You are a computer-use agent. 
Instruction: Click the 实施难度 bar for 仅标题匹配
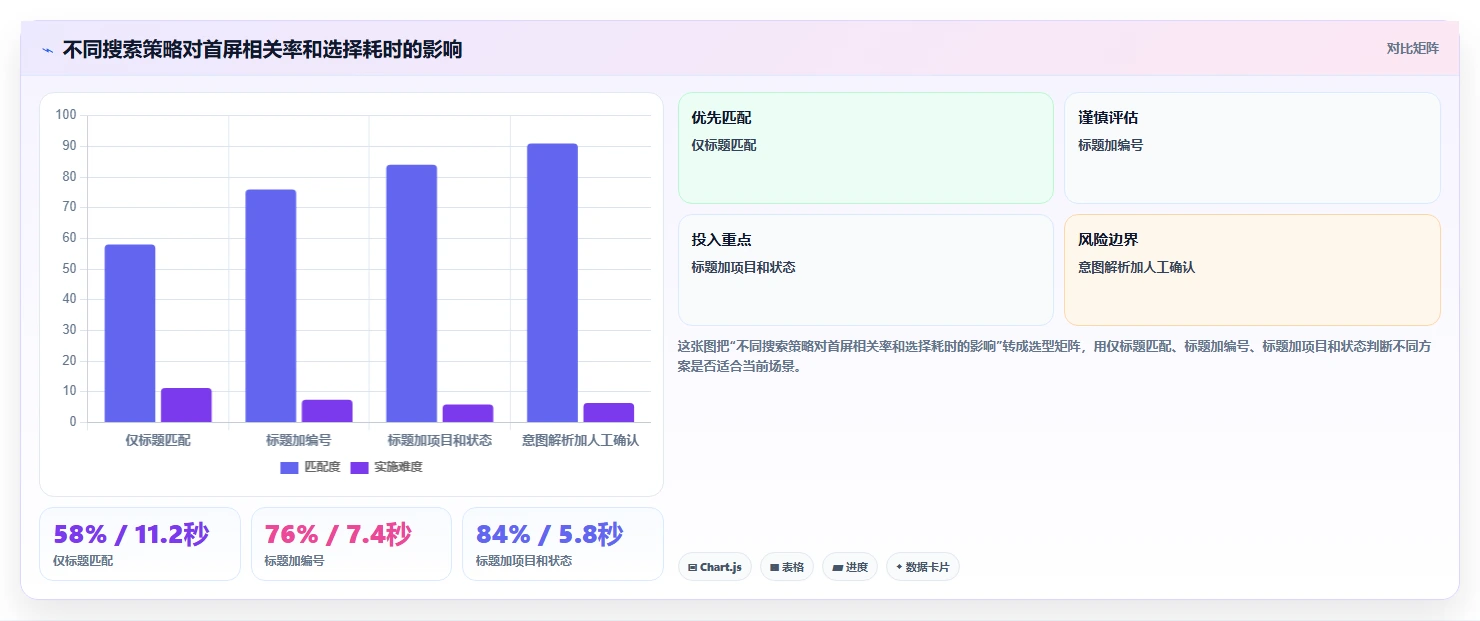tap(186, 405)
